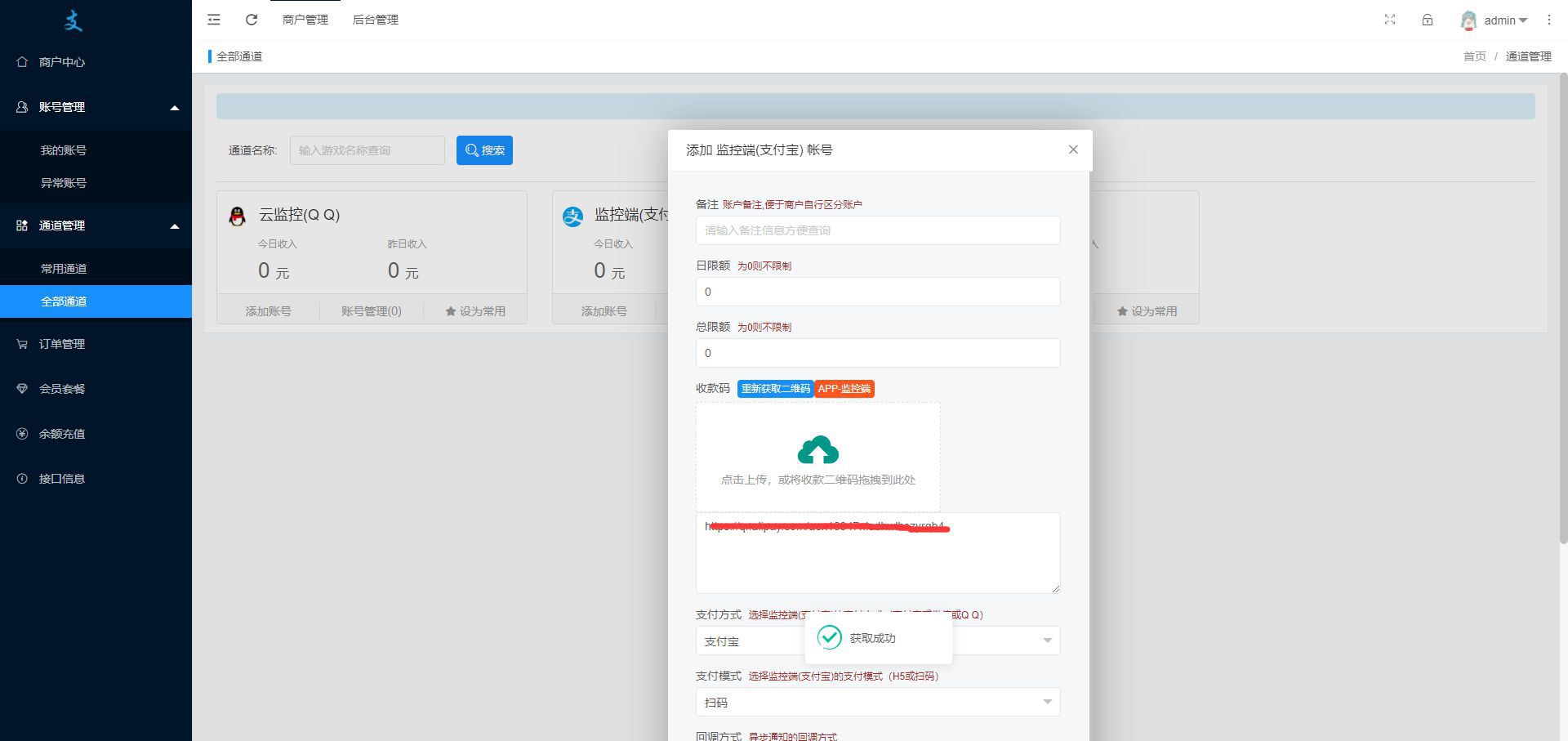Open the 支付模式 payment mode dropdown
The height and width of the screenshot is (741, 1568).
(1047, 702)
